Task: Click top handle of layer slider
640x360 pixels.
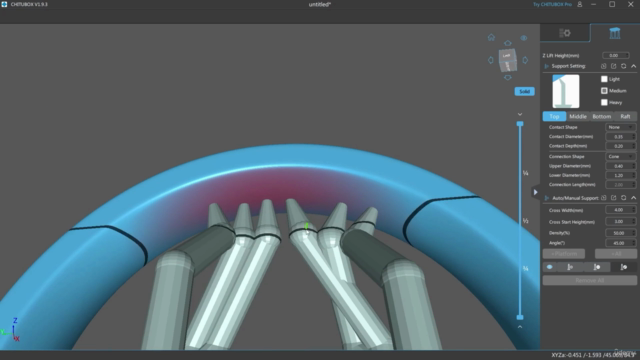Action: click(x=520, y=124)
